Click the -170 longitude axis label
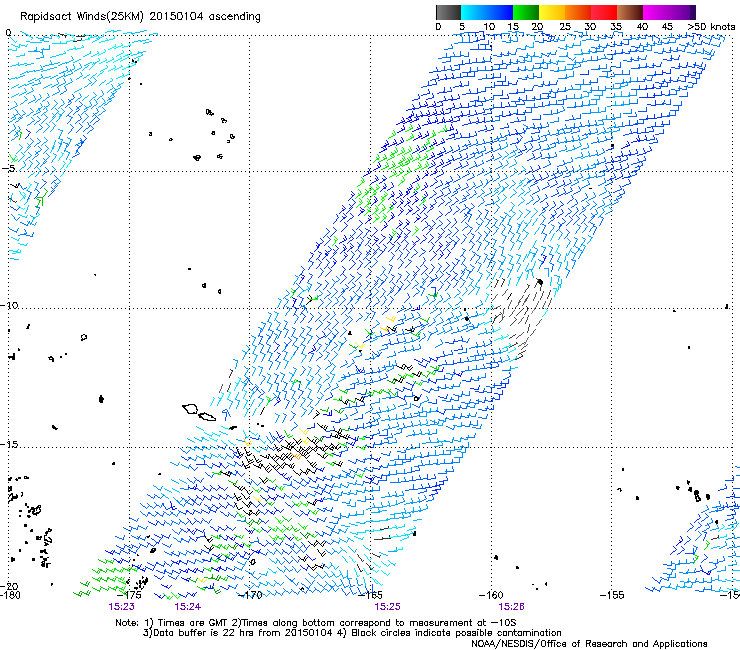Image resolution: width=740 pixels, height=650 pixels. (250, 595)
